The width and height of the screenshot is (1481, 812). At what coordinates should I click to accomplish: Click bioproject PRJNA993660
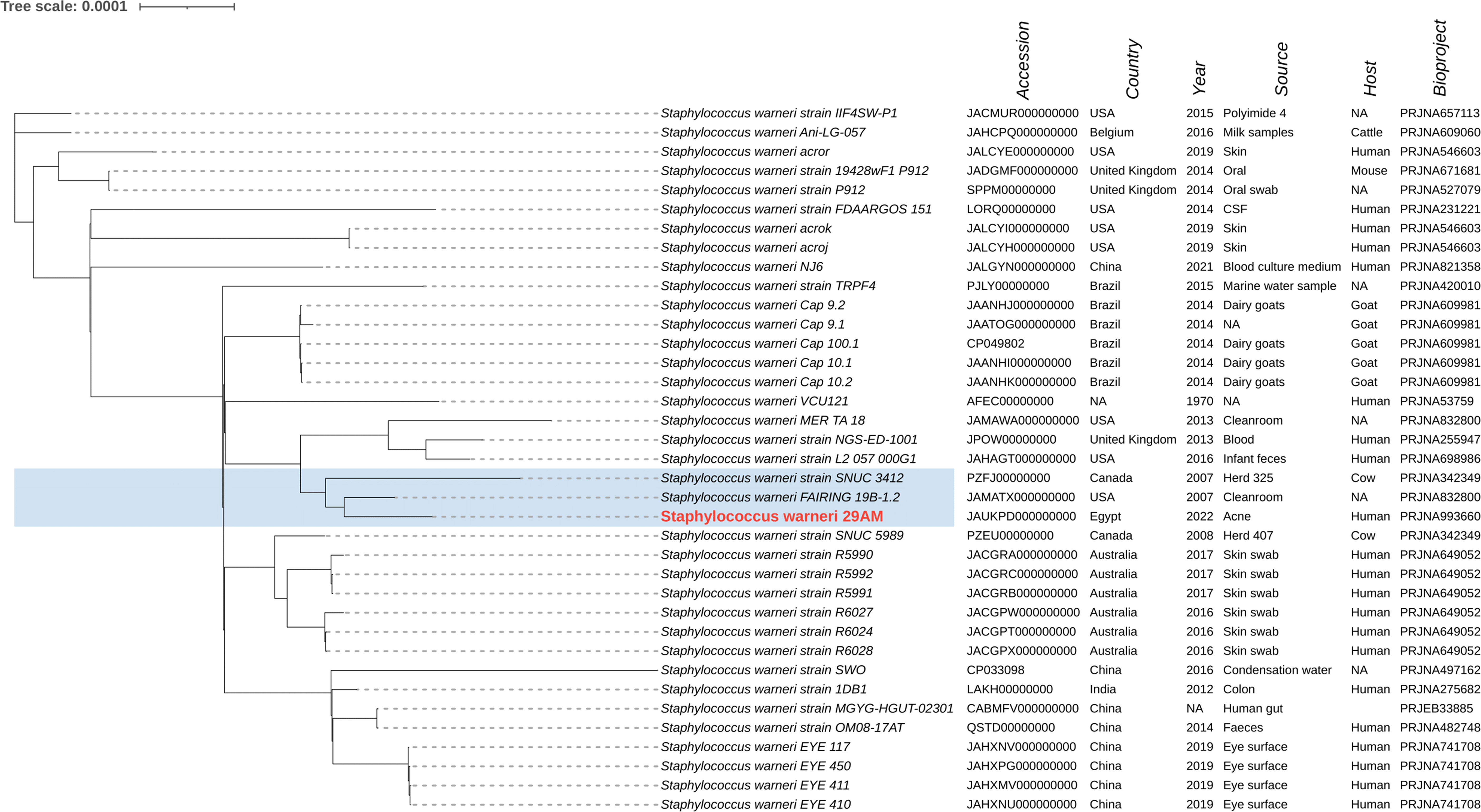1440,516
